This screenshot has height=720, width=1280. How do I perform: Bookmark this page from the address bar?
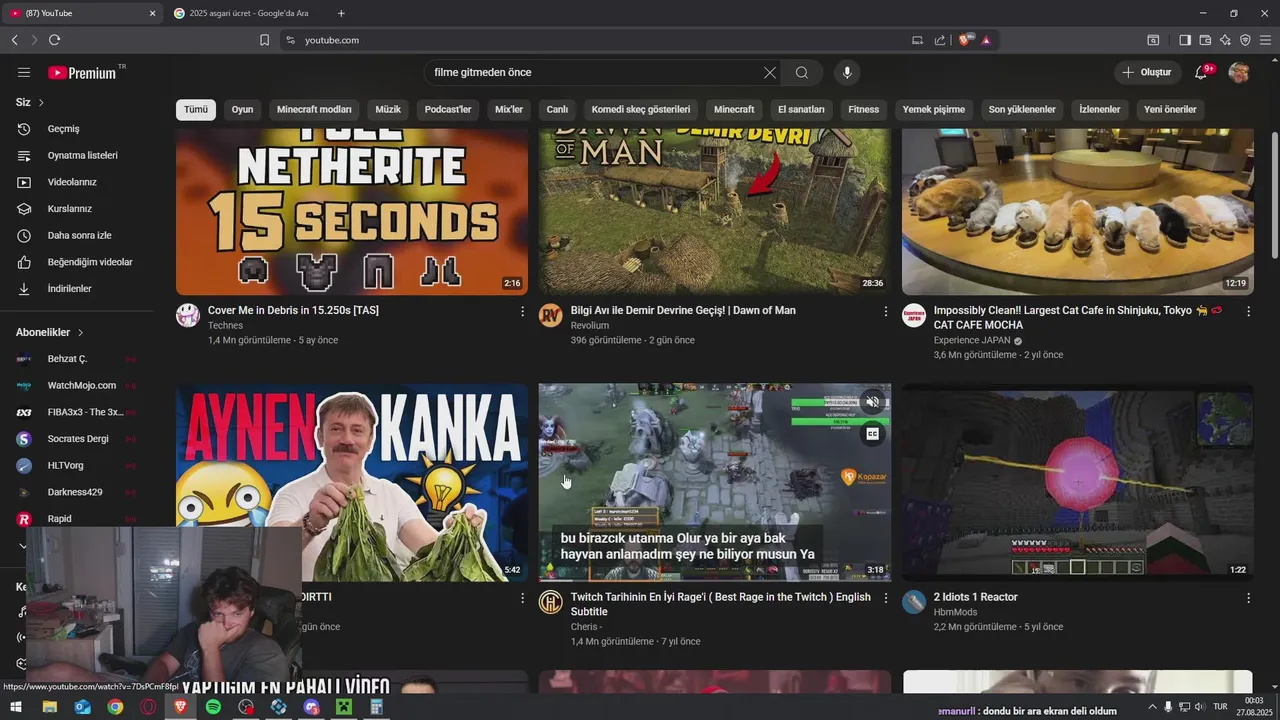point(265,40)
